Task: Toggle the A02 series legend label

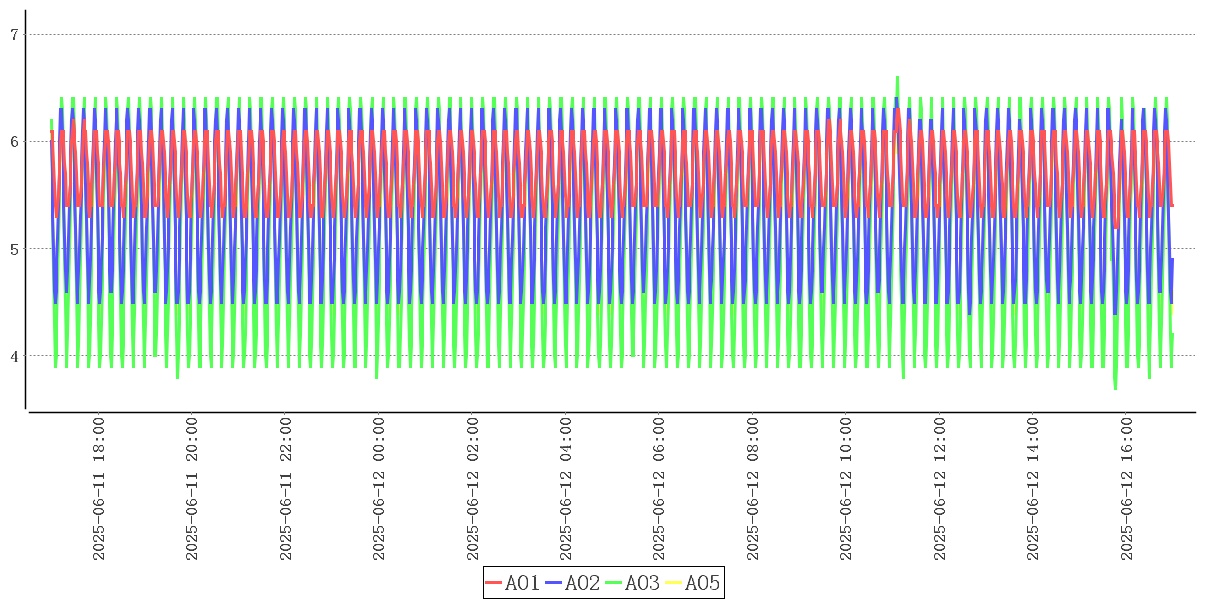Action: (582, 583)
